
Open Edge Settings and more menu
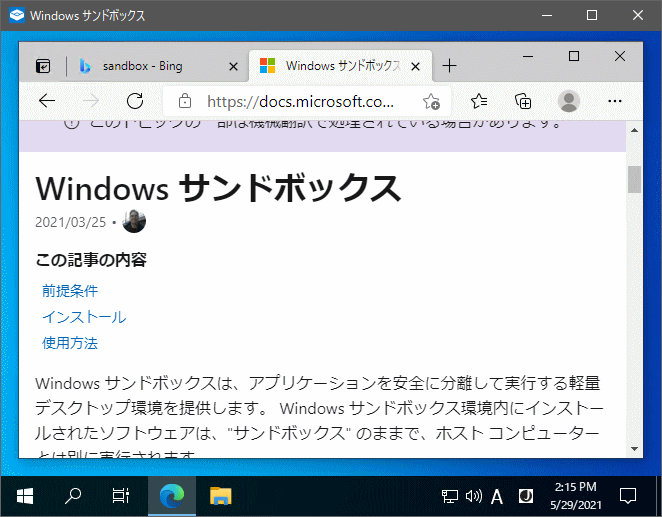615,101
